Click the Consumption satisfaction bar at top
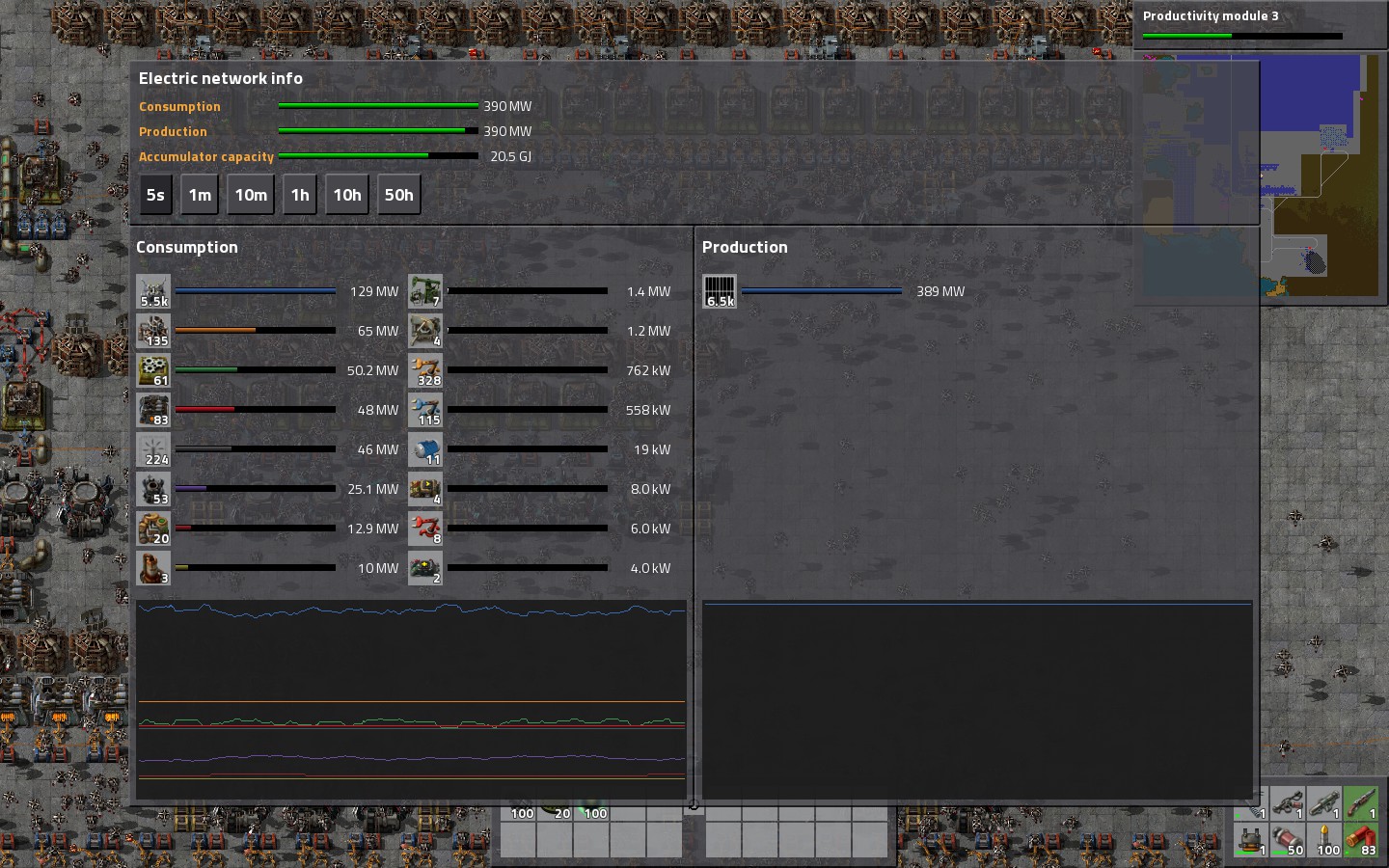Screen dimensions: 1389x868 pyautogui.click(x=378, y=106)
